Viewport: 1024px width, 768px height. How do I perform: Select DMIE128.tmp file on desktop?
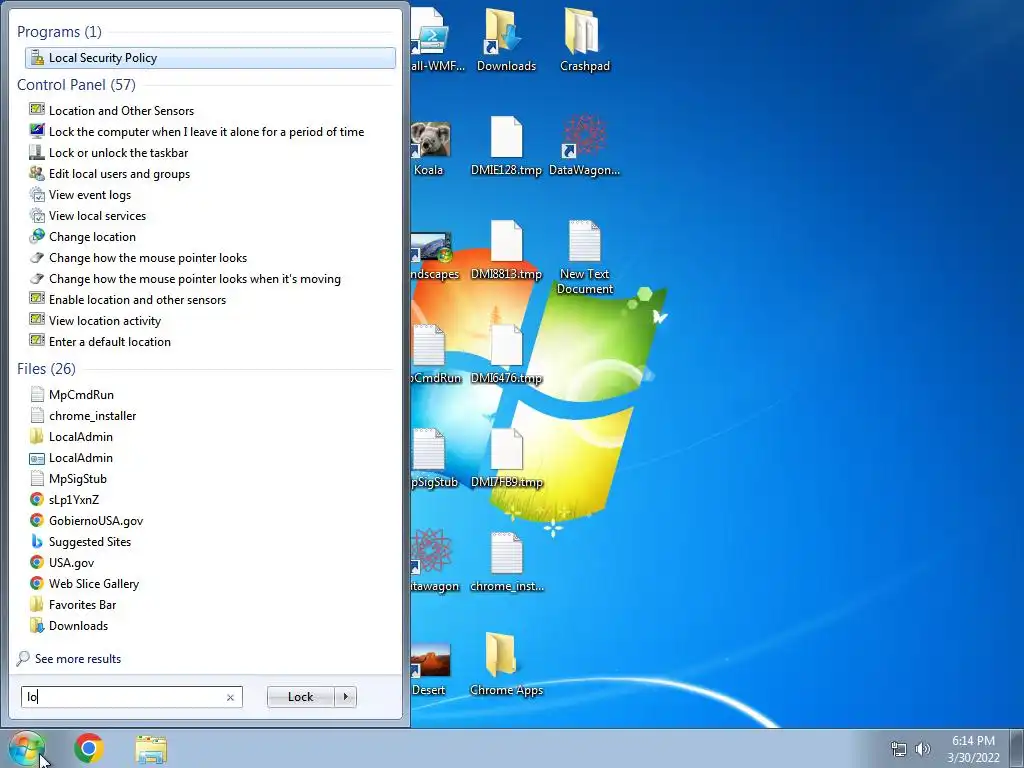(x=506, y=146)
